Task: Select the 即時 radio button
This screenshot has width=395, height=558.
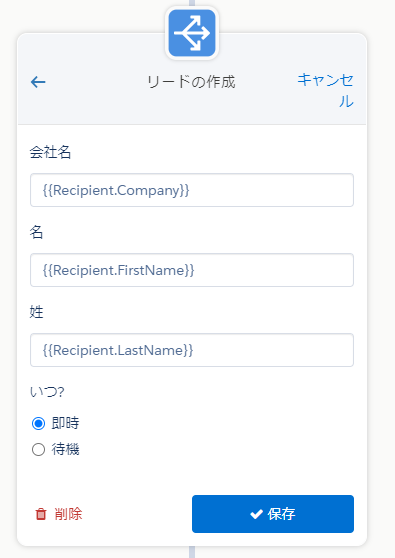Action: coord(38,423)
